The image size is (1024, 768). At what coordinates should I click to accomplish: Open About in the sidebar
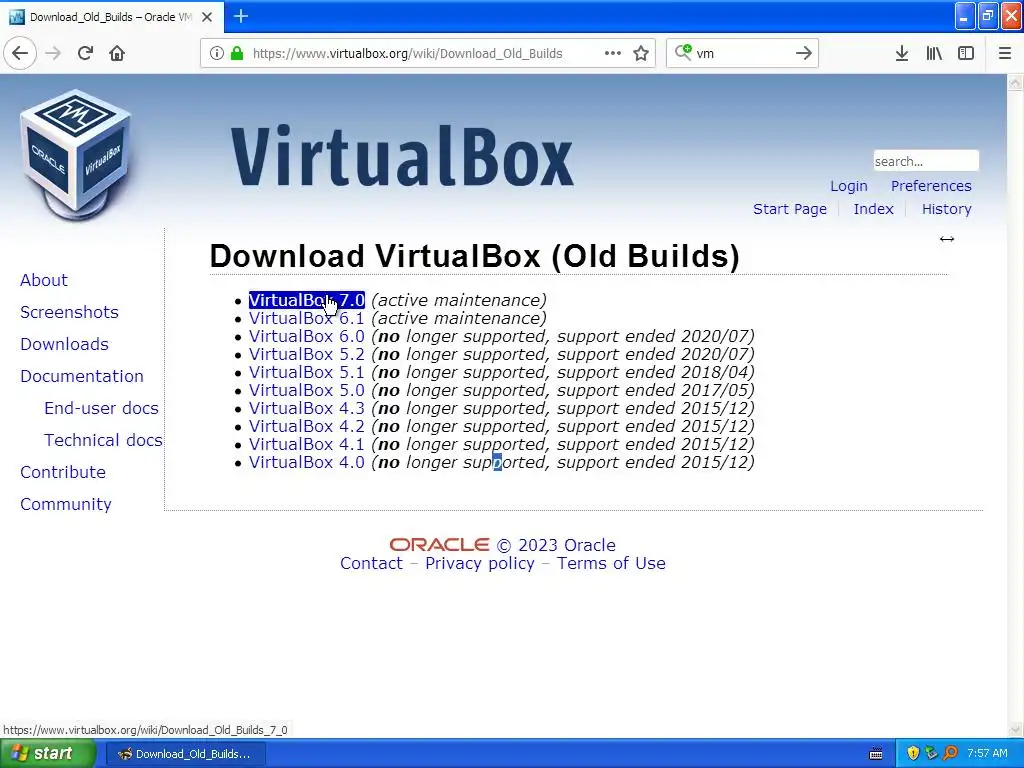pyautogui.click(x=44, y=280)
